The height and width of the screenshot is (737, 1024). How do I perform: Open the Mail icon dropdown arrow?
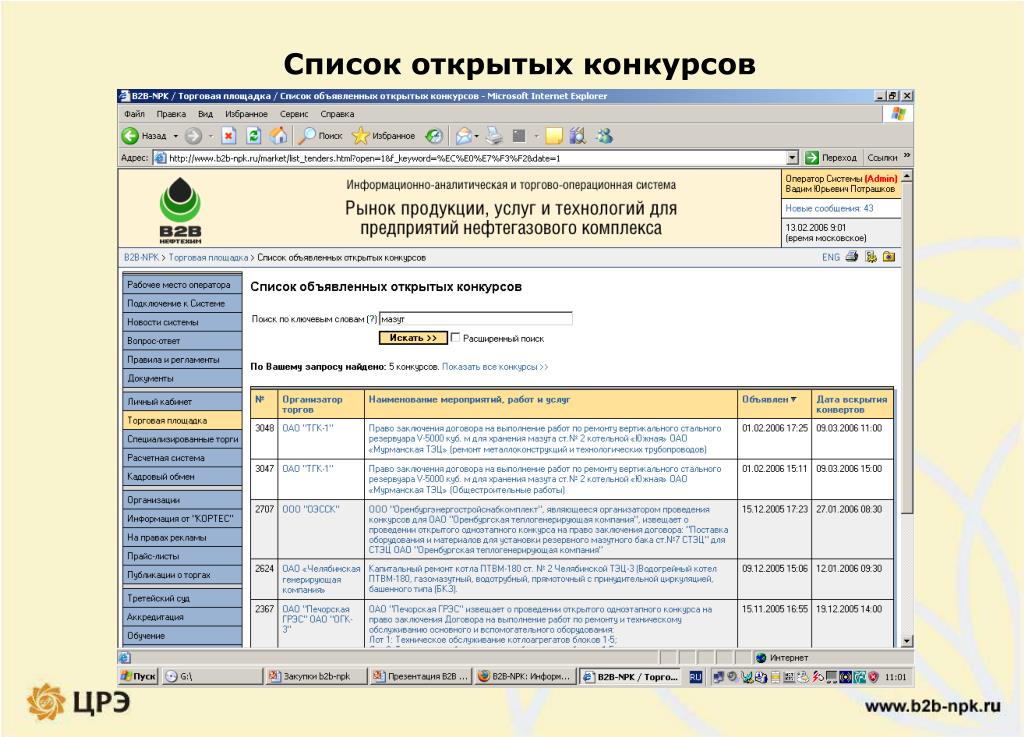[x=477, y=136]
